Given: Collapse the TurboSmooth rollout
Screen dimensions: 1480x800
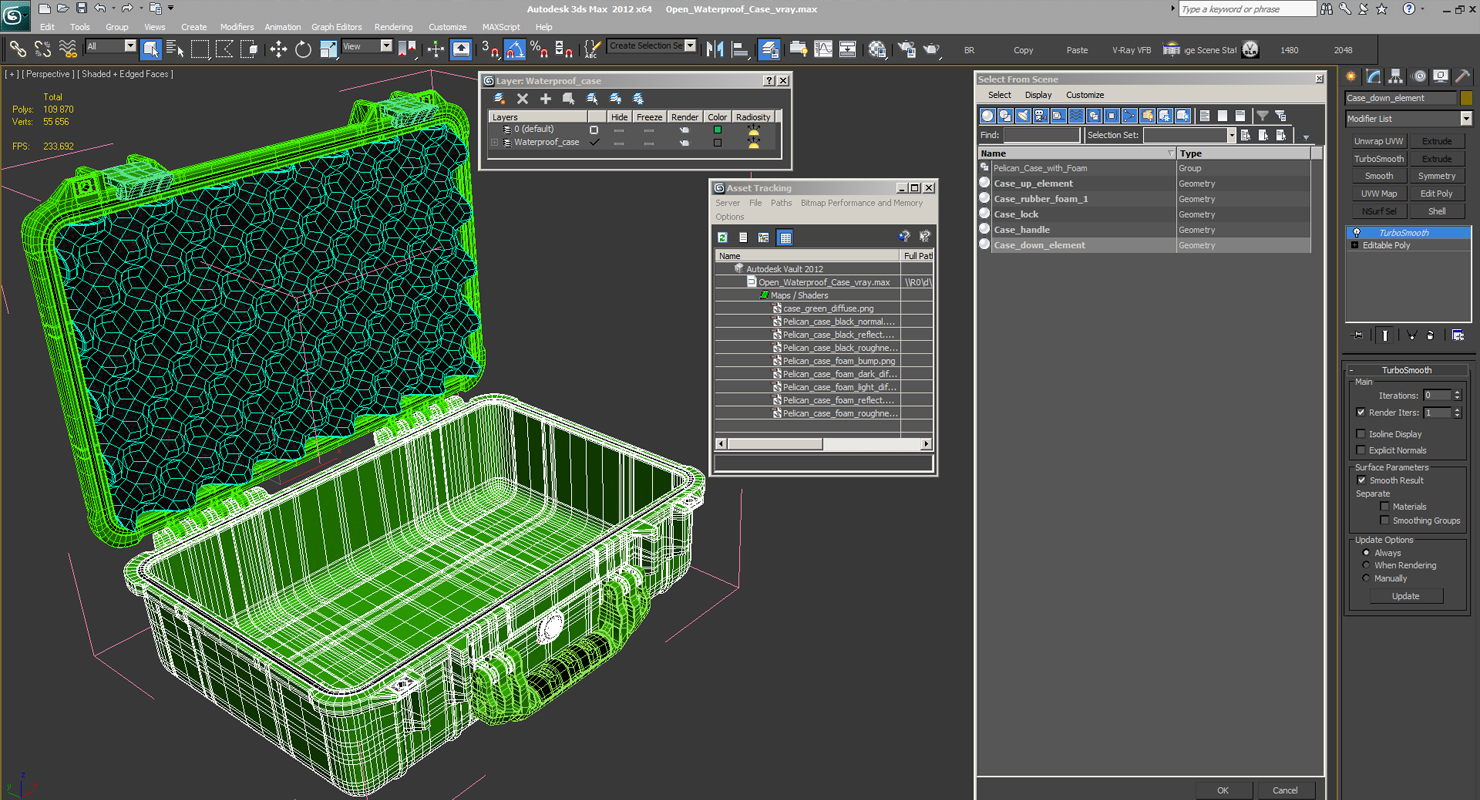Looking at the screenshot, I should [x=1351, y=370].
